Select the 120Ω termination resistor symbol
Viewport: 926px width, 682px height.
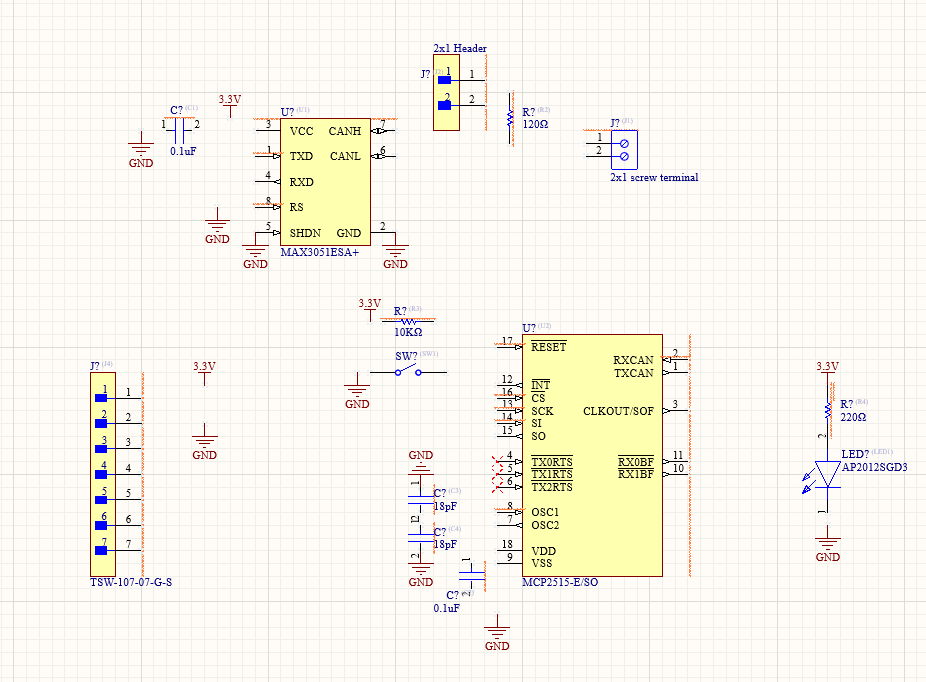tap(510, 118)
